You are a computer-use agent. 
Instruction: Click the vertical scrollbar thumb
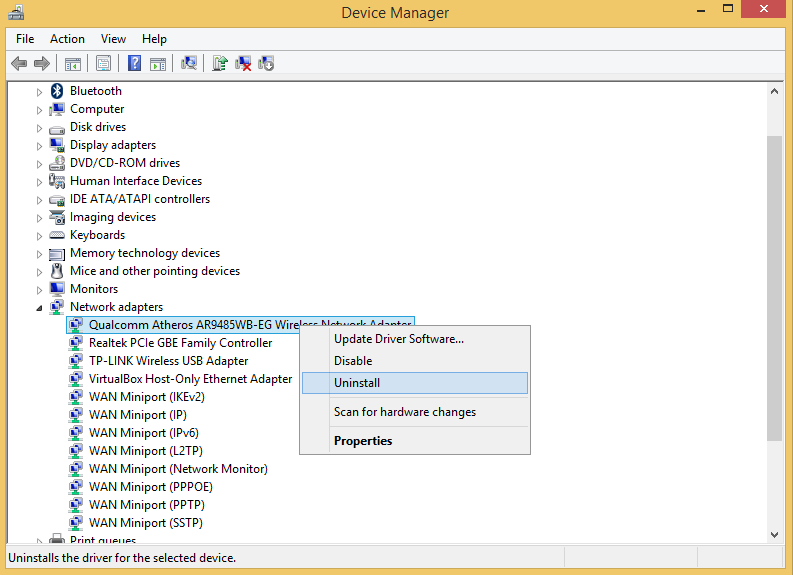pyautogui.click(x=774, y=288)
